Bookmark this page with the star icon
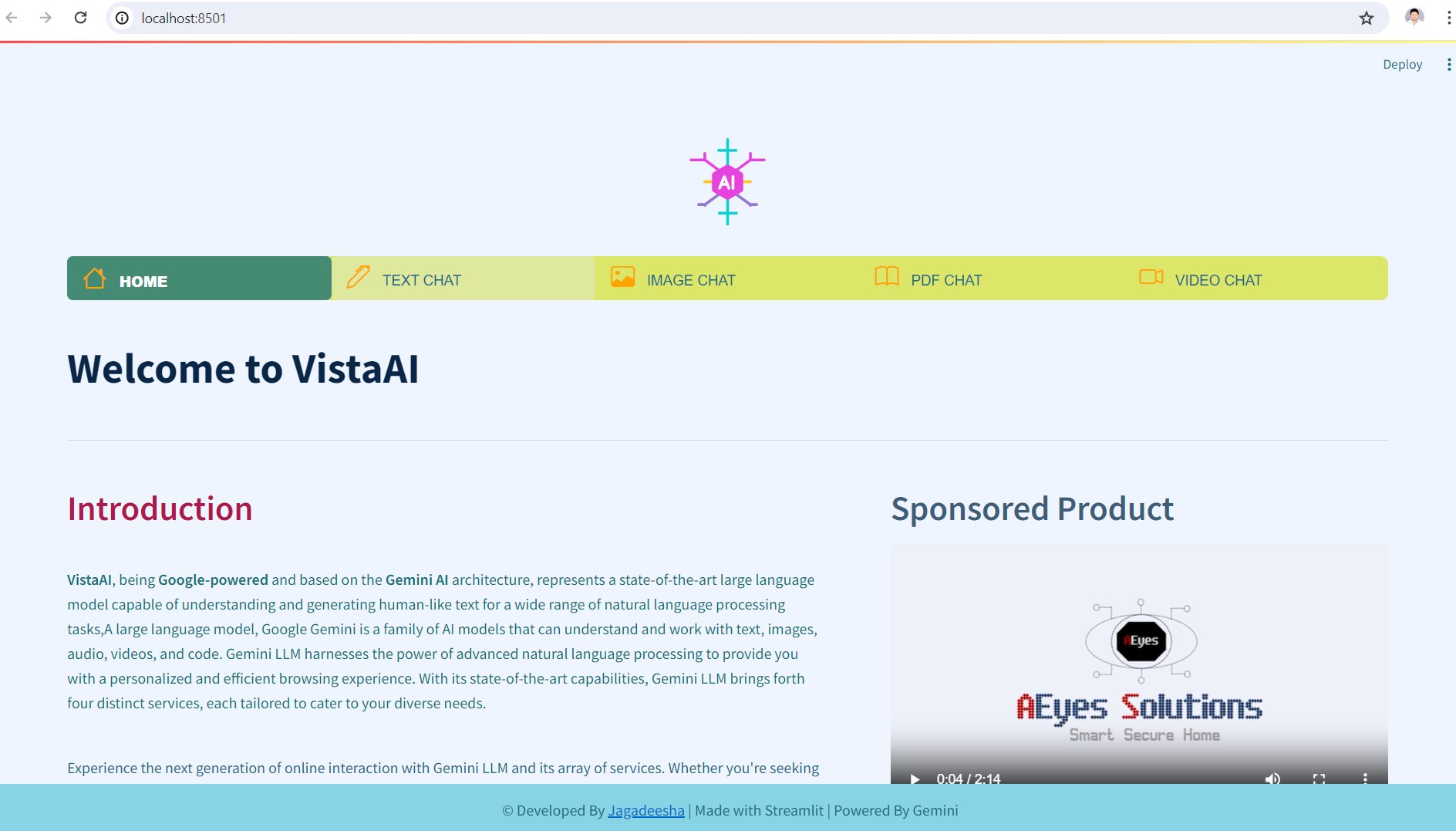 [1366, 18]
